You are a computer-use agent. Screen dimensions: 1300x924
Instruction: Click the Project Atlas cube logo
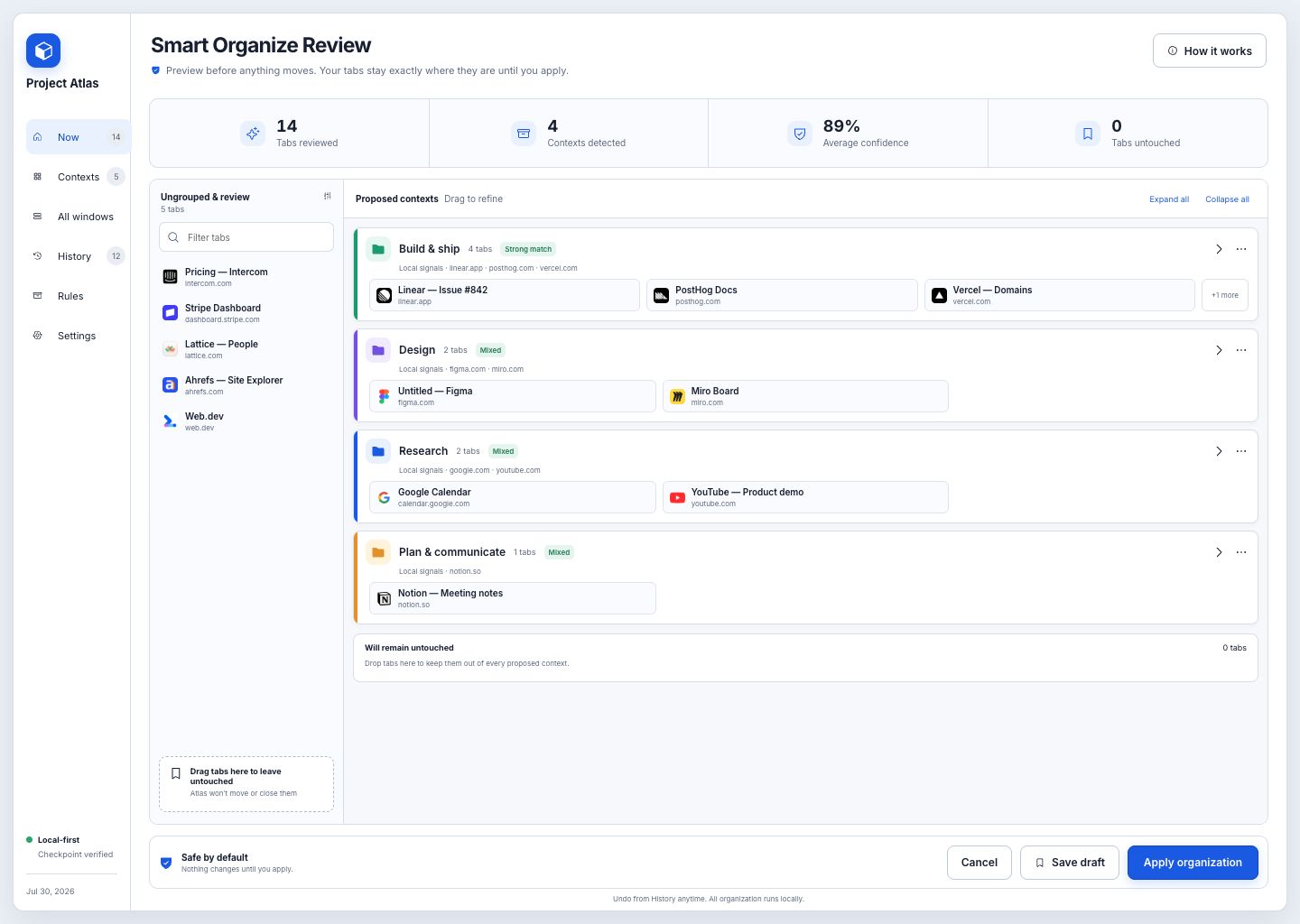coord(43,51)
